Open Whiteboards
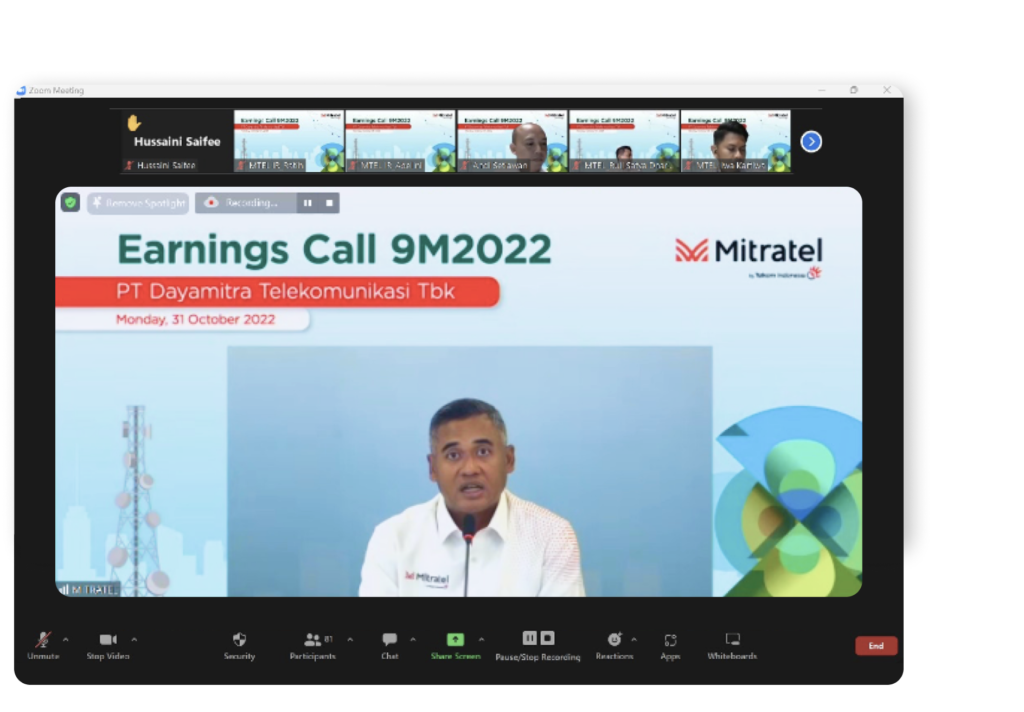Viewport: 1024px width, 712px height. (732, 645)
